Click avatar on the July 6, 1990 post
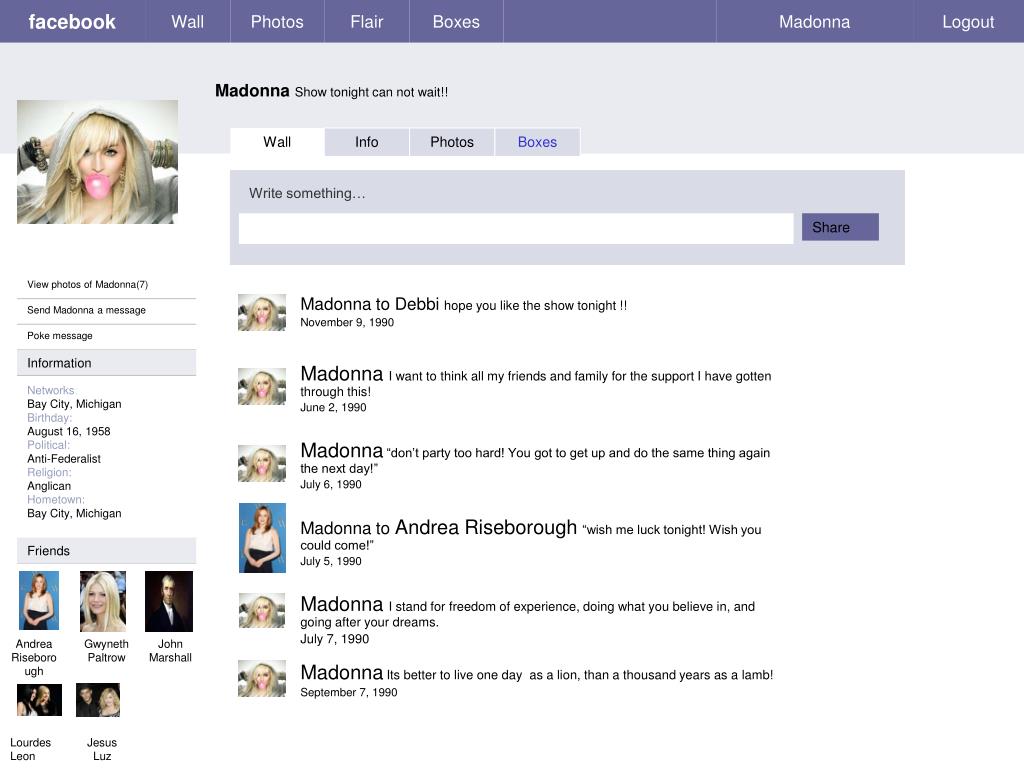1024x768 pixels. tap(262, 463)
